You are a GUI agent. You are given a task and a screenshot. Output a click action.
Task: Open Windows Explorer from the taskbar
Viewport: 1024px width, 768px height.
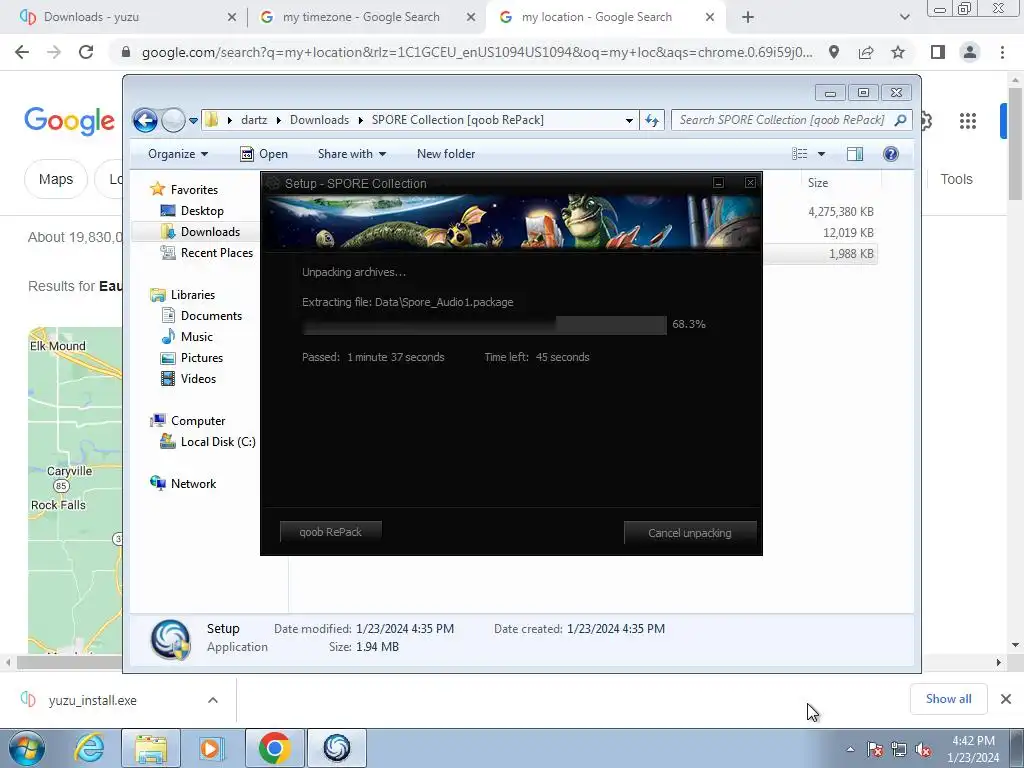pyautogui.click(x=151, y=748)
